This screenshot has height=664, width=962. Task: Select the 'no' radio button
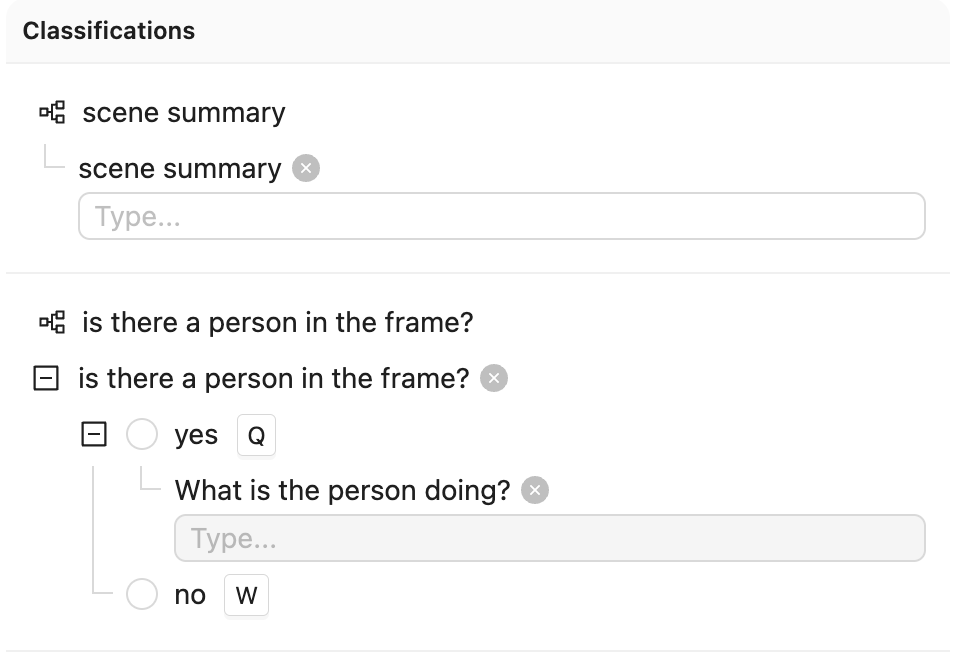142,594
